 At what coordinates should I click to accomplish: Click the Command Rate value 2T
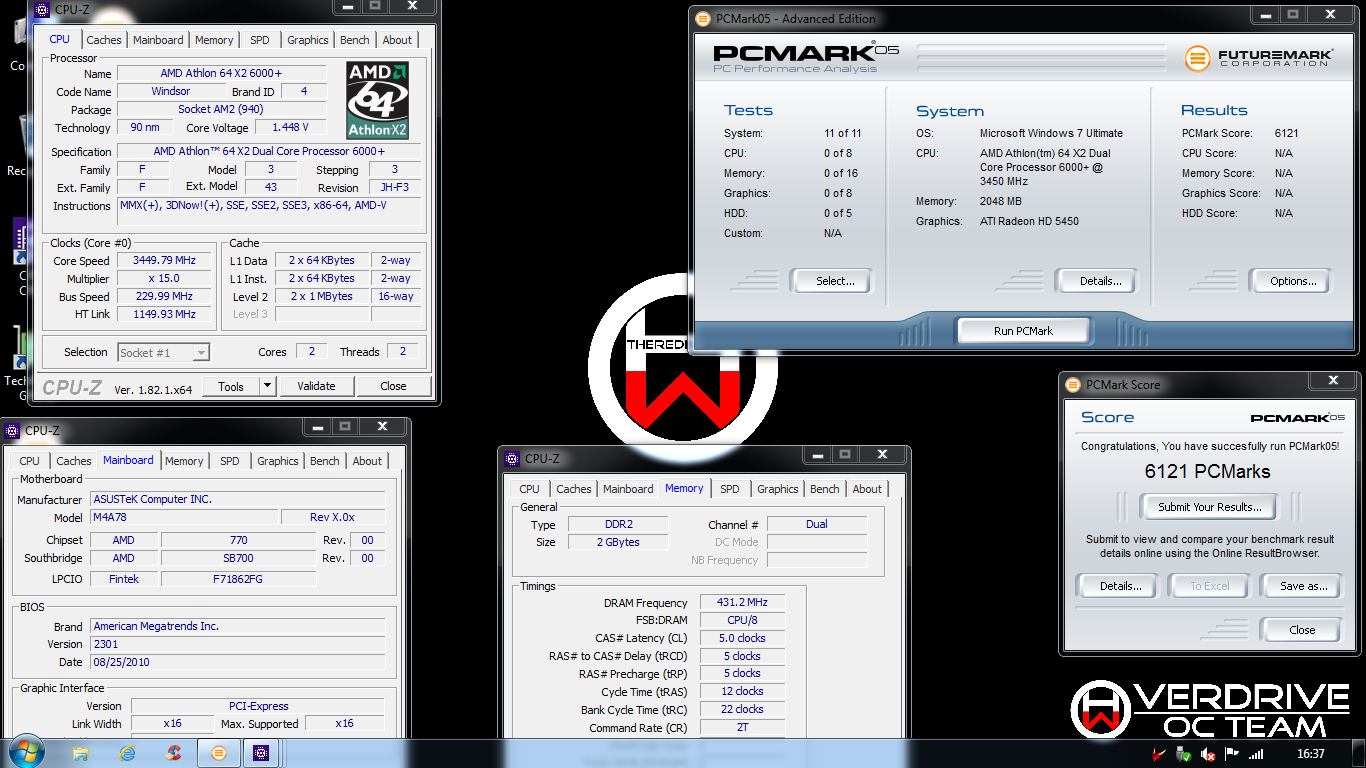742,727
